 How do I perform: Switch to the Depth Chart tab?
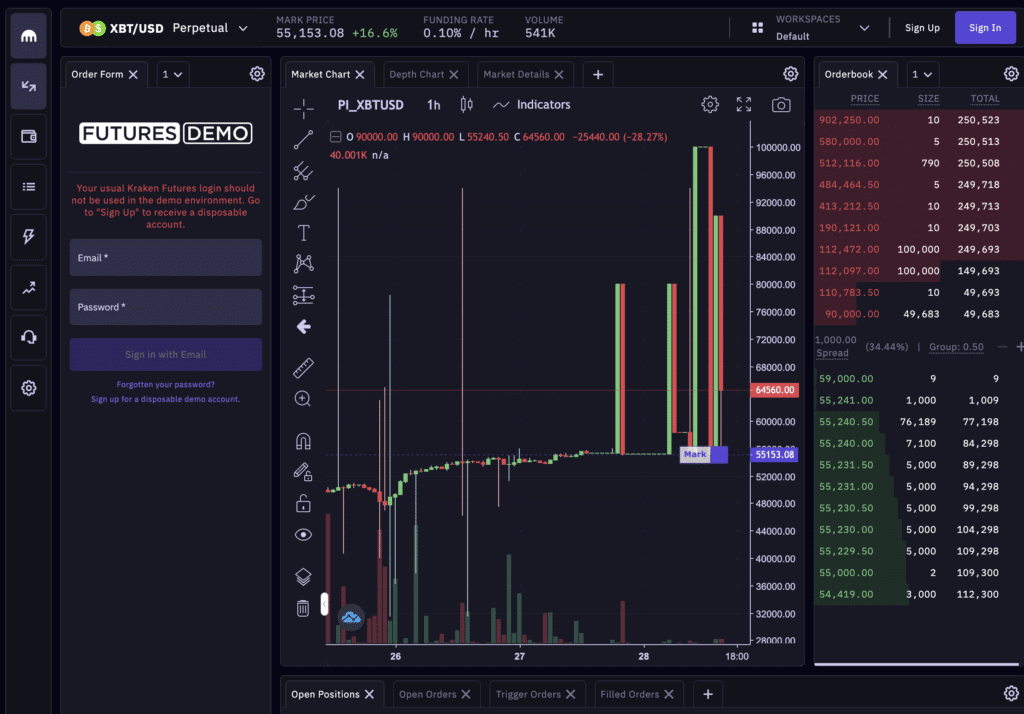[x=417, y=74]
